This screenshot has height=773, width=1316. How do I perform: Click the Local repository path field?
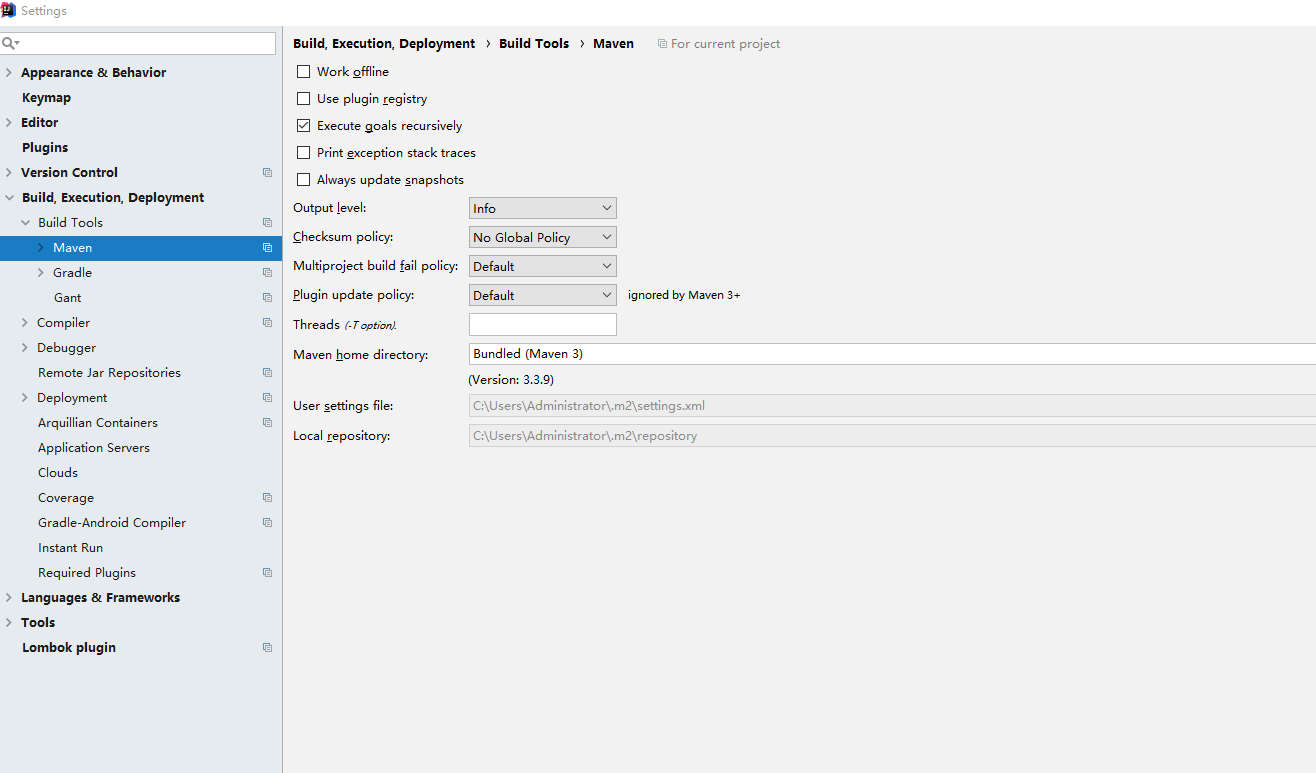(892, 436)
